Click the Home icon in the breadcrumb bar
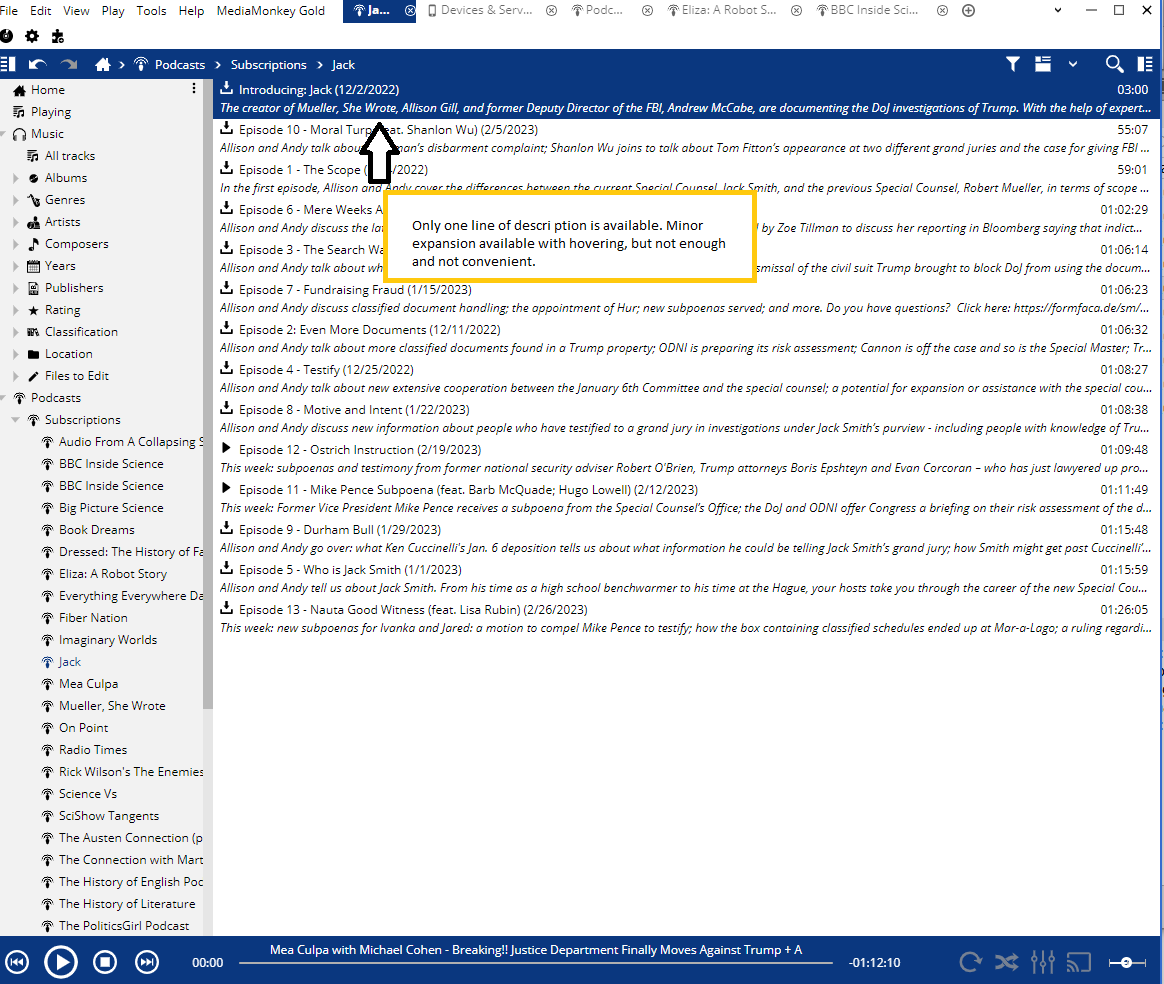 pos(102,65)
